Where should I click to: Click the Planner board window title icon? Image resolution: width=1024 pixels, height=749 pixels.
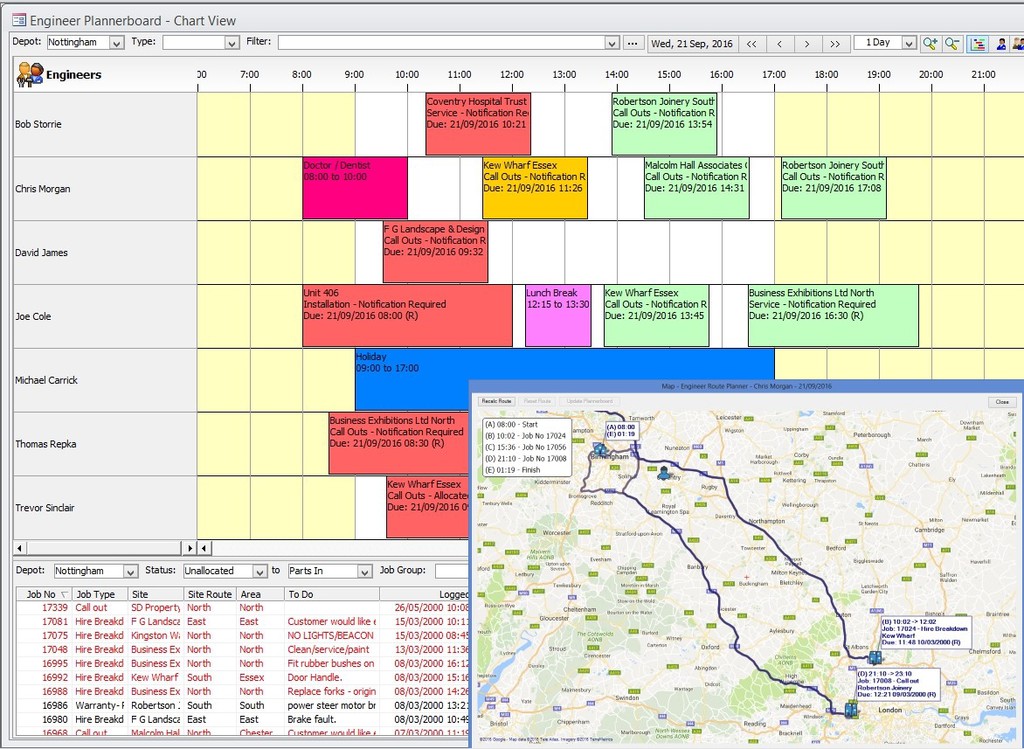click(x=19, y=20)
